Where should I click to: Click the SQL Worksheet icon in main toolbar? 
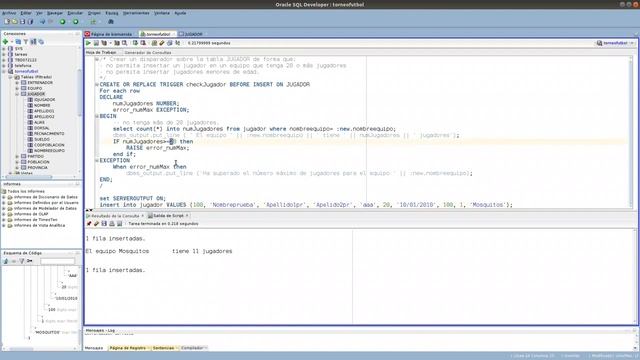[93, 22]
